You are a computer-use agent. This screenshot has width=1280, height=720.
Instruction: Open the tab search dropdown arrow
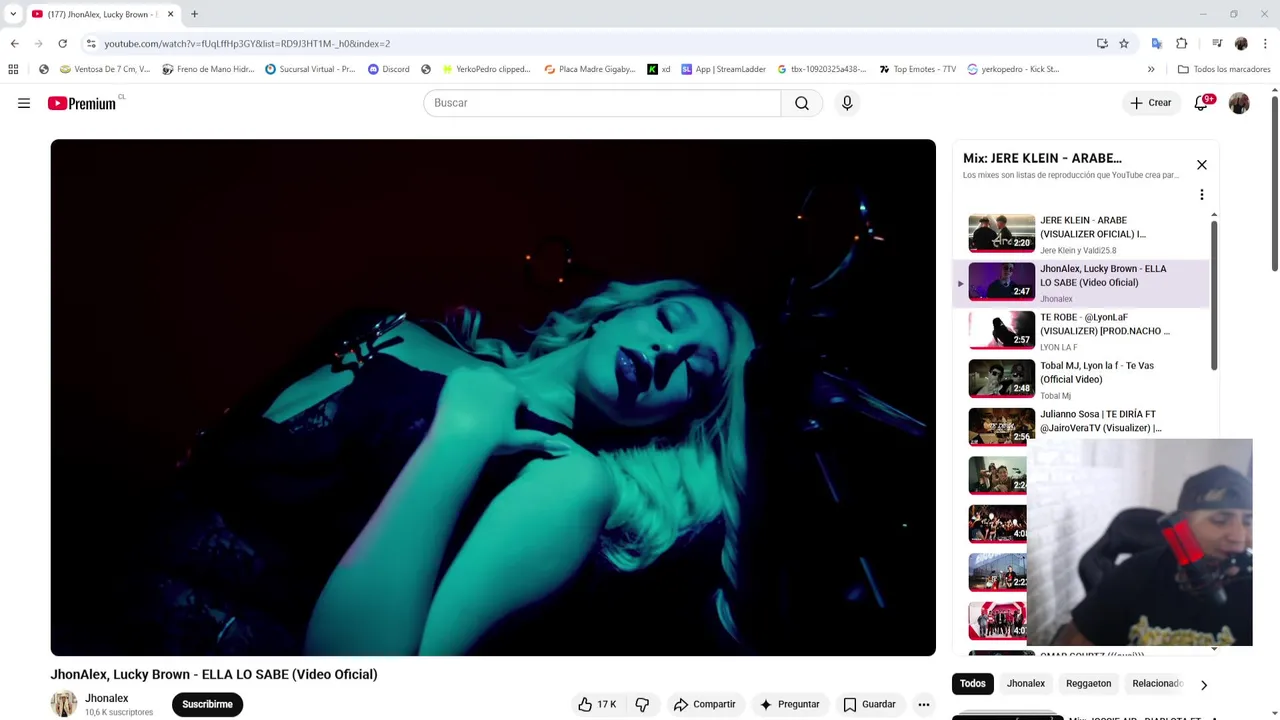click(x=13, y=14)
